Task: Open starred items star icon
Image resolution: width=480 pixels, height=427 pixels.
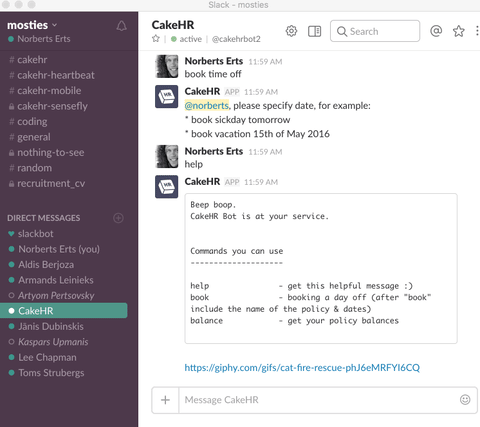Action: (x=459, y=31)
